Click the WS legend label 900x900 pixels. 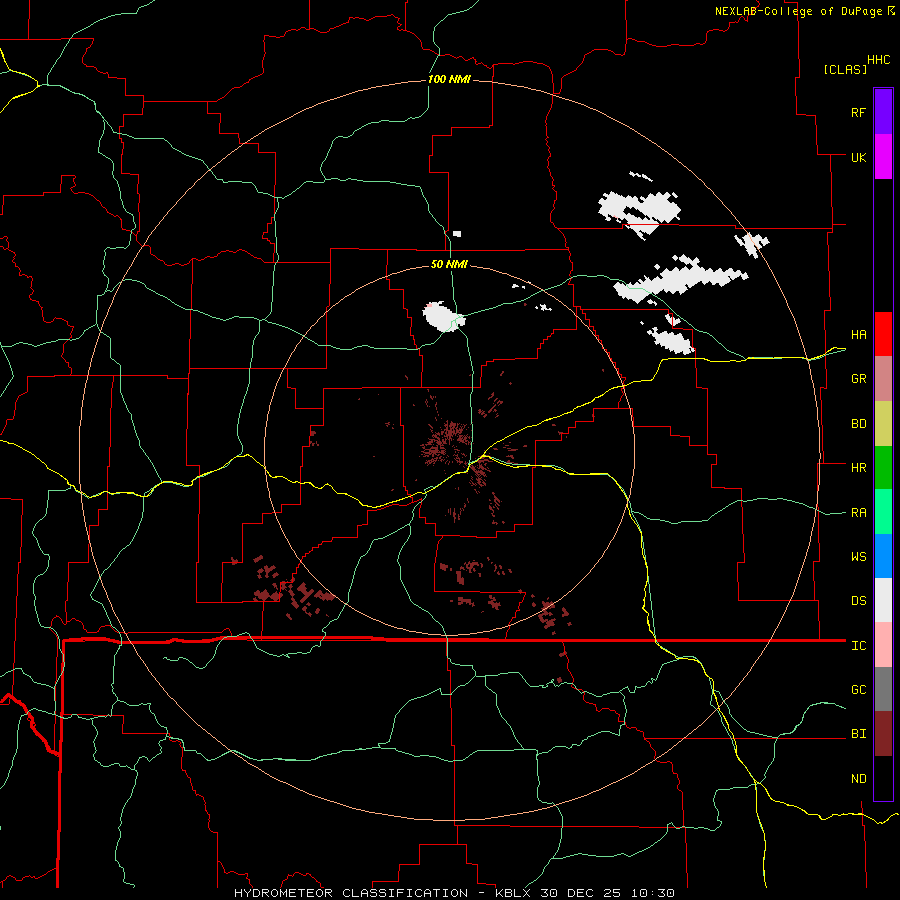[x=858, y=556]
